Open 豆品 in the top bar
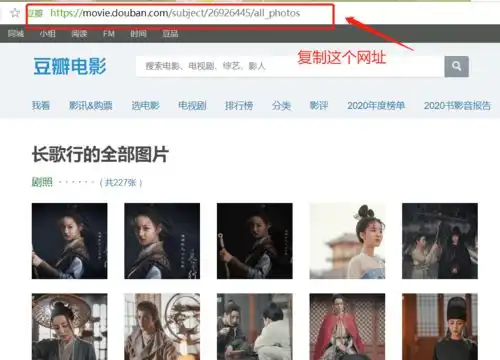 click(170, 34)
